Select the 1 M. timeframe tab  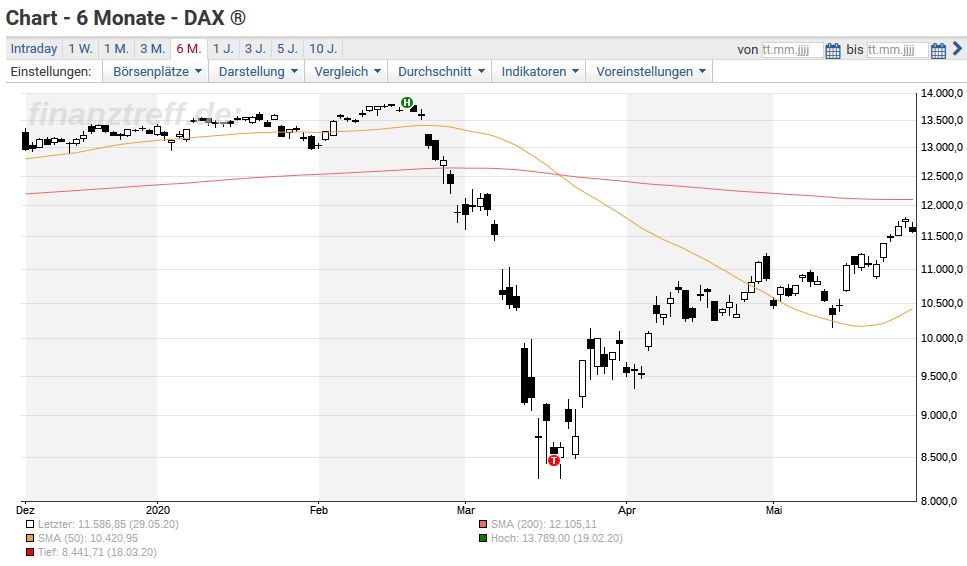(116, 49)
